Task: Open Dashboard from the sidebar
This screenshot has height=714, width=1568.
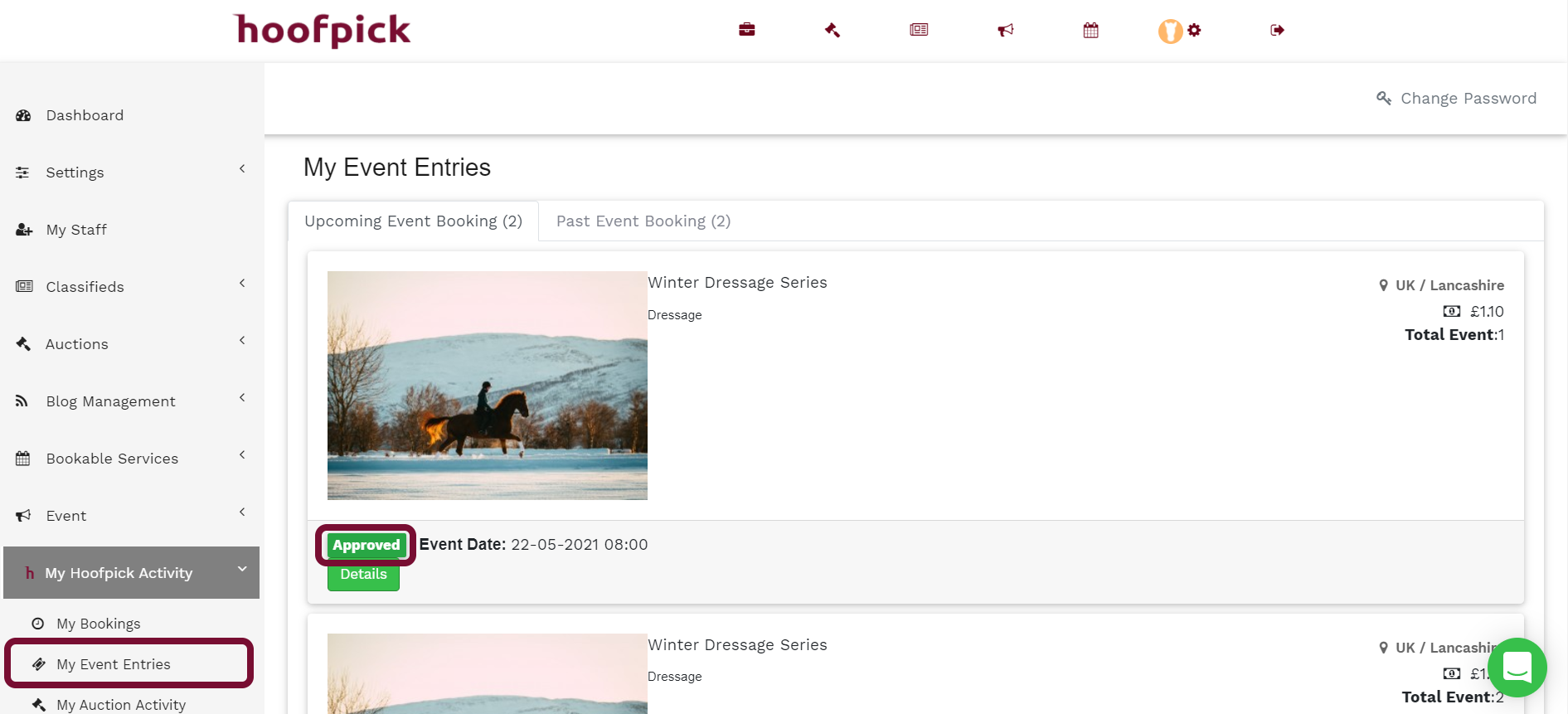Action: click(x=85, y=115)
